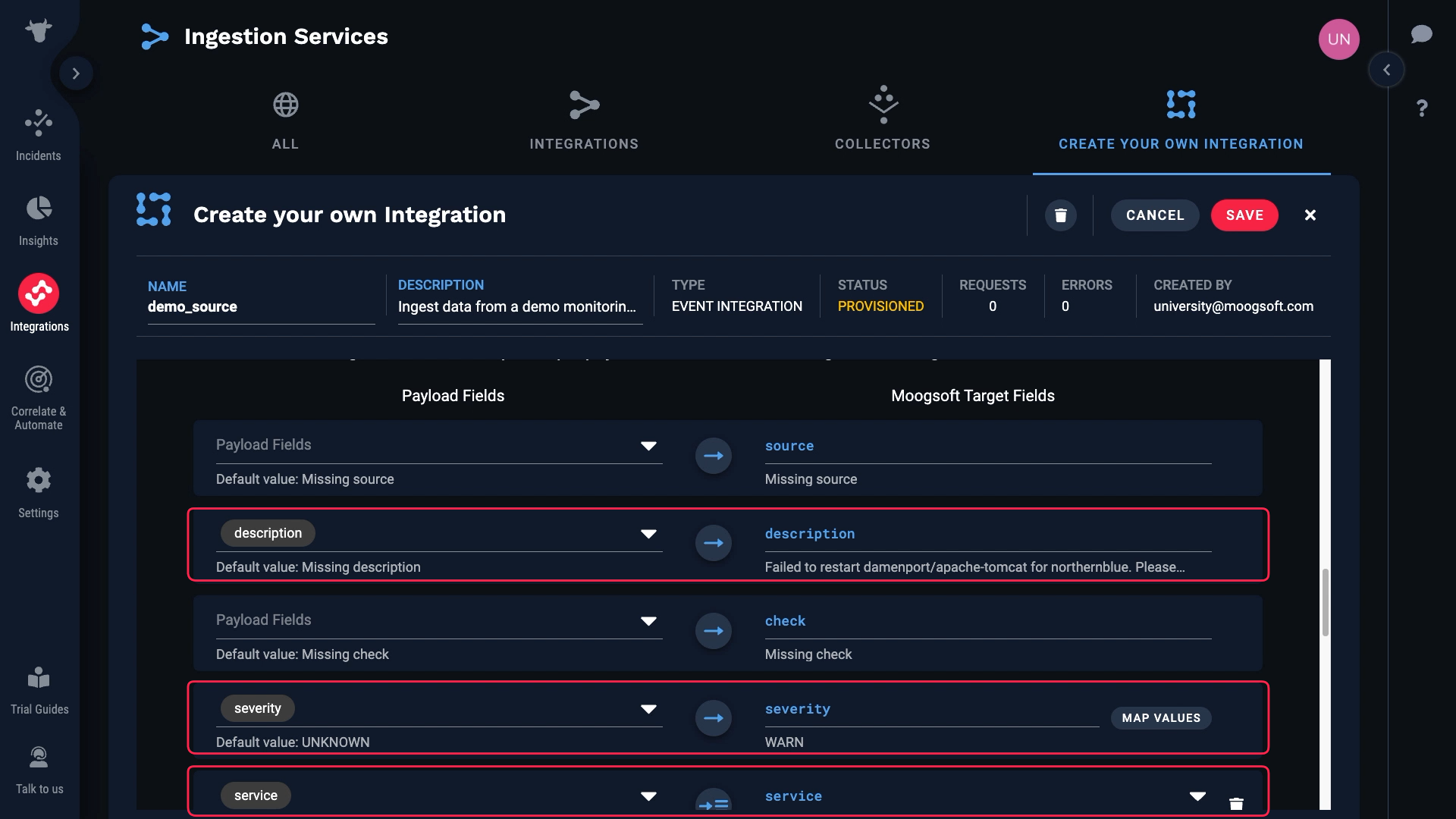The width and height of the screenshot is (1456, 819).
Task: Toggle the check mapping arrow button
Action: 713,631
